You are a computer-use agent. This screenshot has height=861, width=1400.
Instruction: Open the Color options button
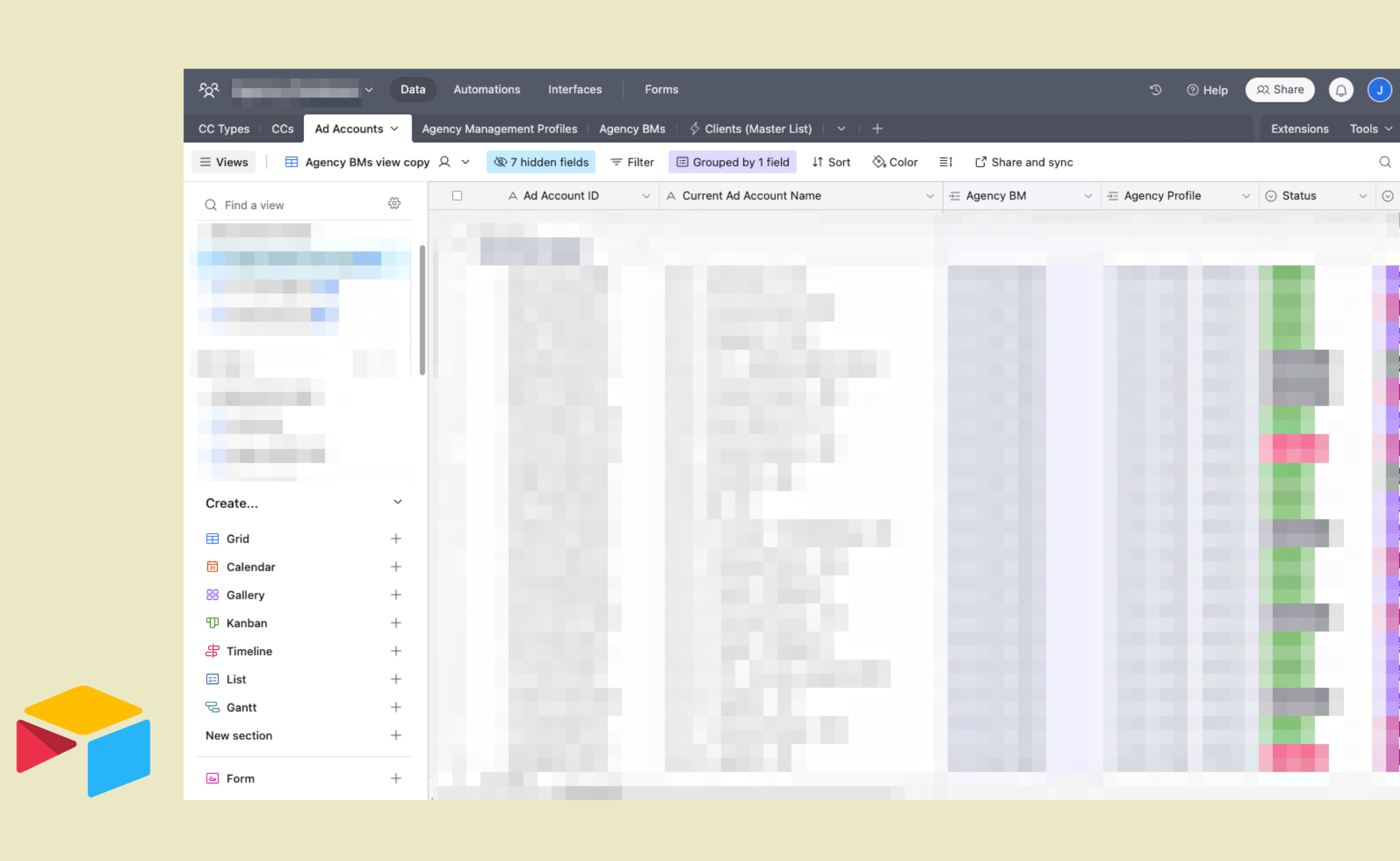point(895,162)
